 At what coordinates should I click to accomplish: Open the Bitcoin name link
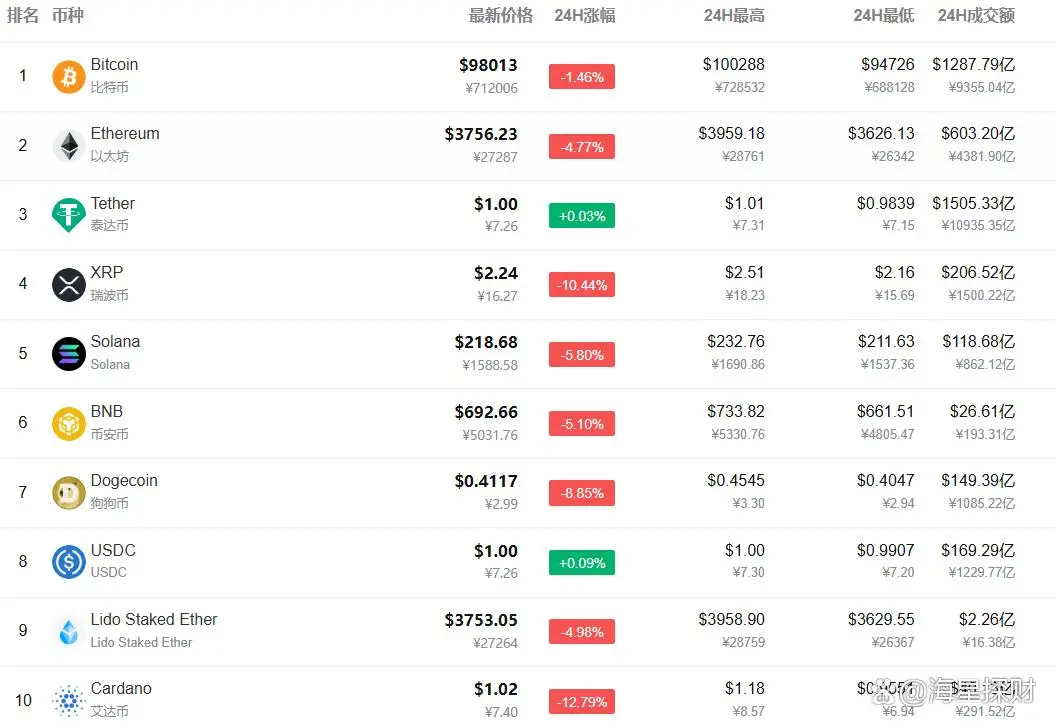114,65
